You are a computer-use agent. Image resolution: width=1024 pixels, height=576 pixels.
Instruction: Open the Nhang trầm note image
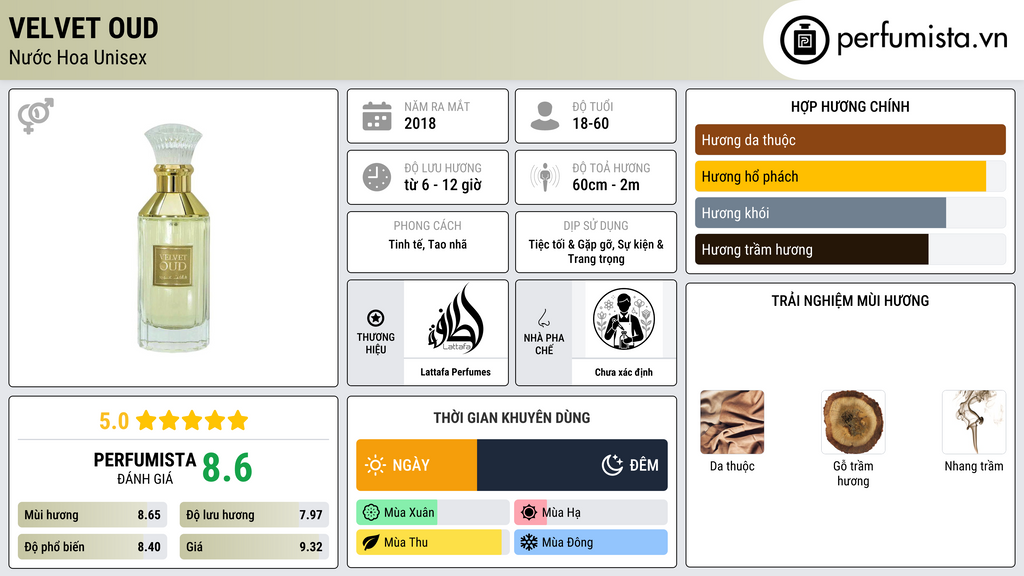(x=974, y=422)
